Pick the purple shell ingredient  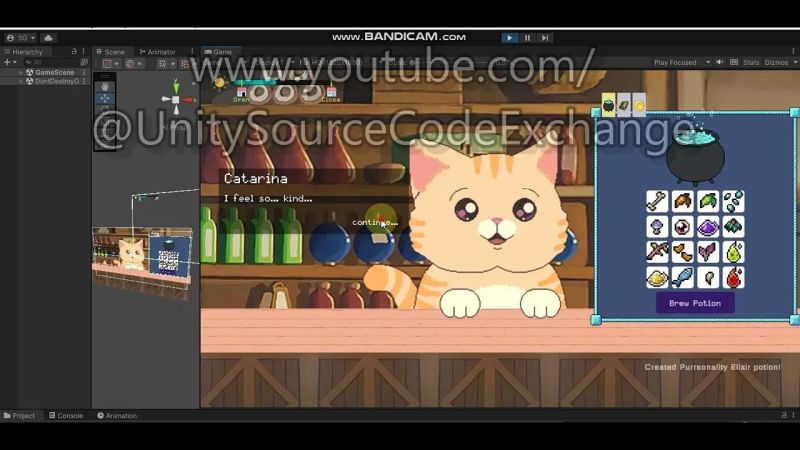click(708, 227)
